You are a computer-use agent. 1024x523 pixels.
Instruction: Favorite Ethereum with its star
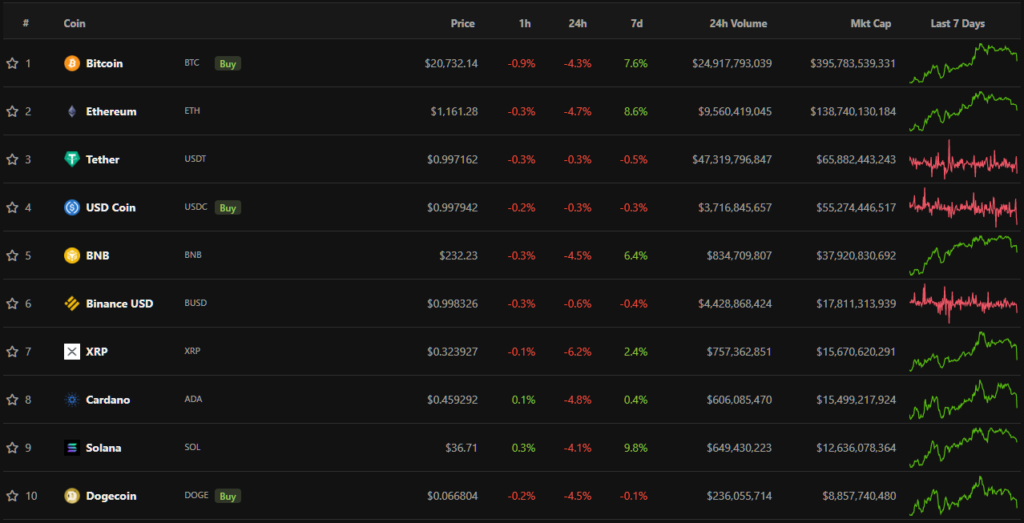[x=12, y=112]
